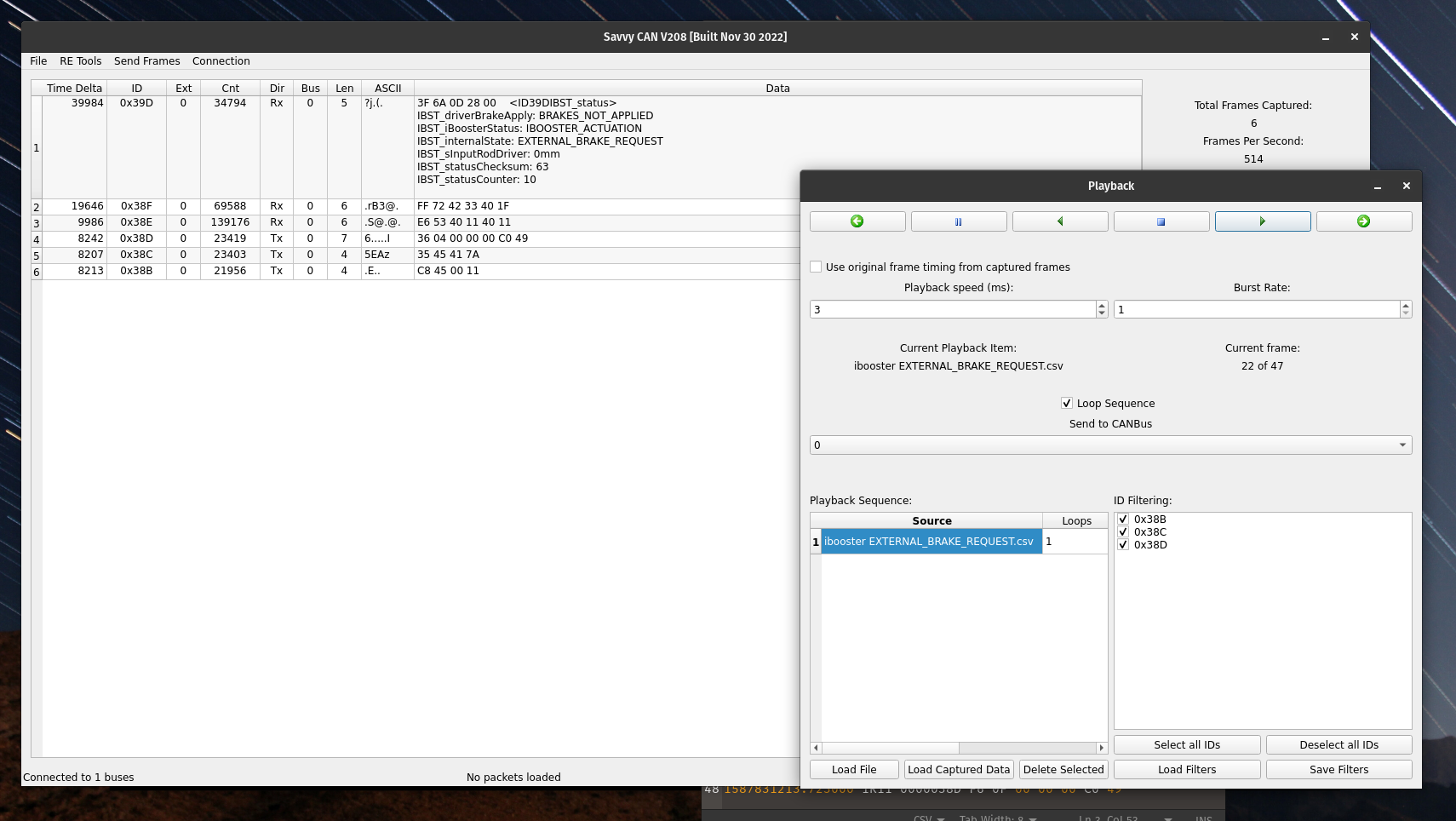The height and width of the screenshot is (821, 1456).
Task: Uncheck the Loop Sequence checkbox
Action: (x=1067, y=403)
